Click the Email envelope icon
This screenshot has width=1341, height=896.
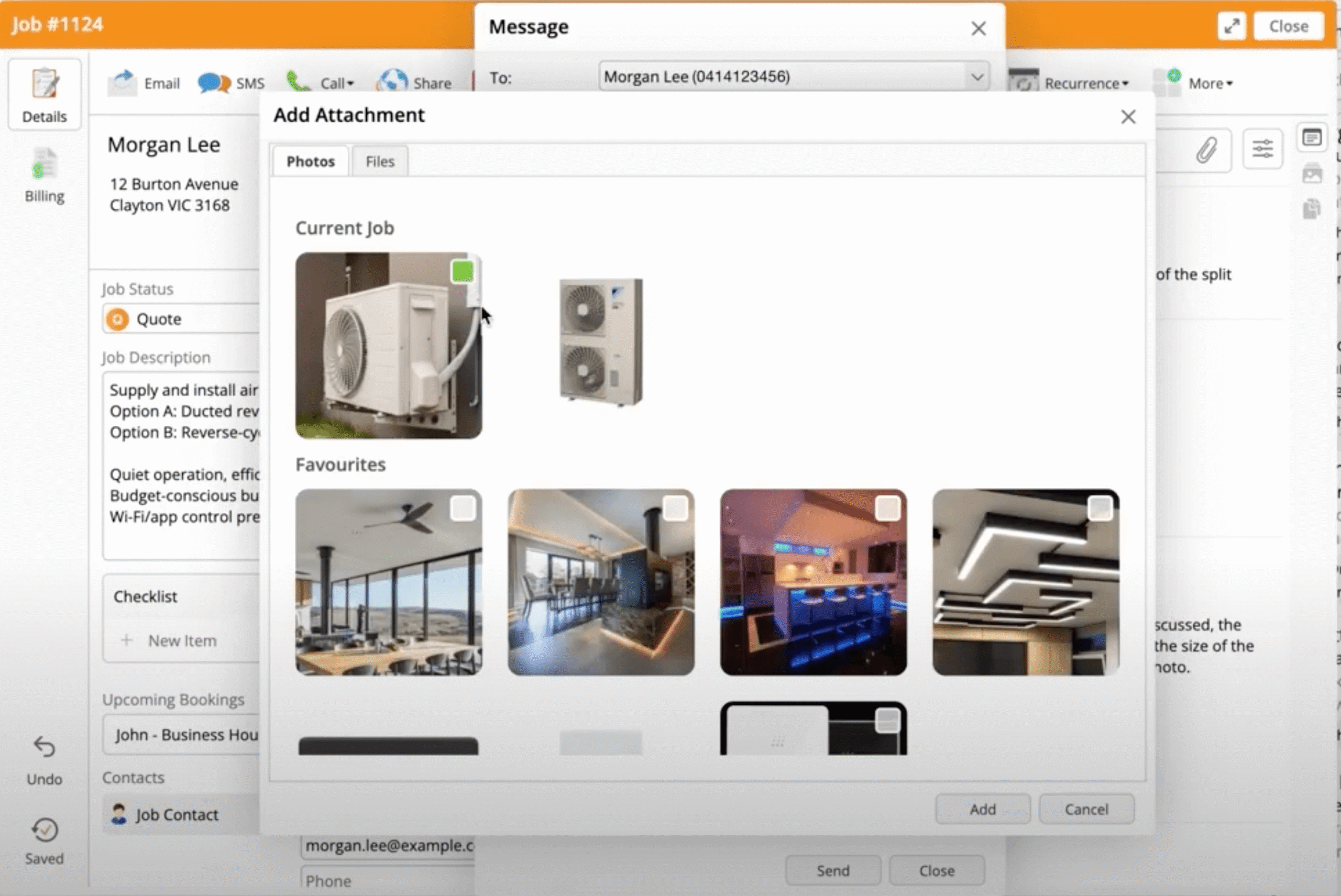[123, 83]
